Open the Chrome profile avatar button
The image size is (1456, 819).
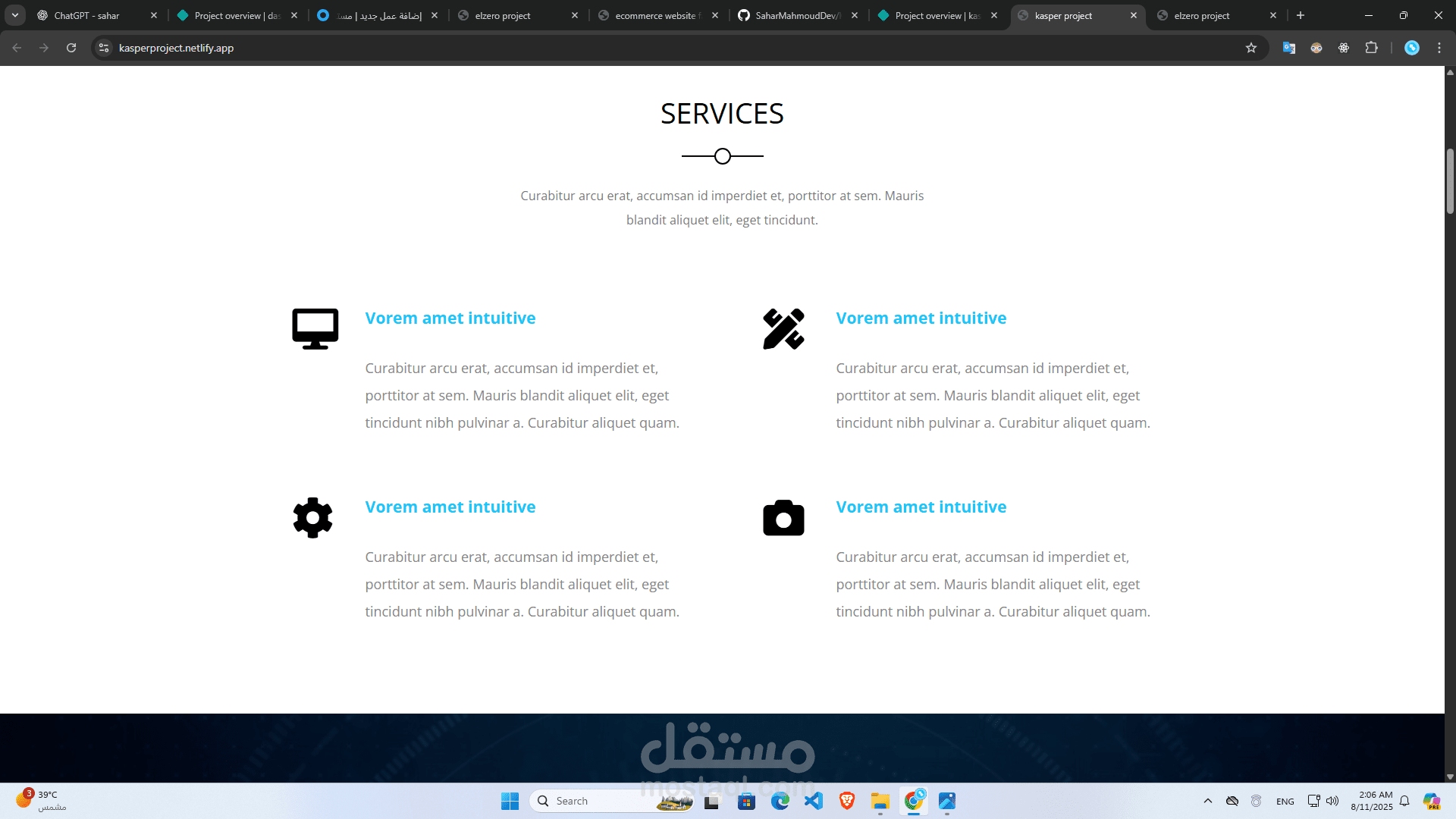(1412, 48)
